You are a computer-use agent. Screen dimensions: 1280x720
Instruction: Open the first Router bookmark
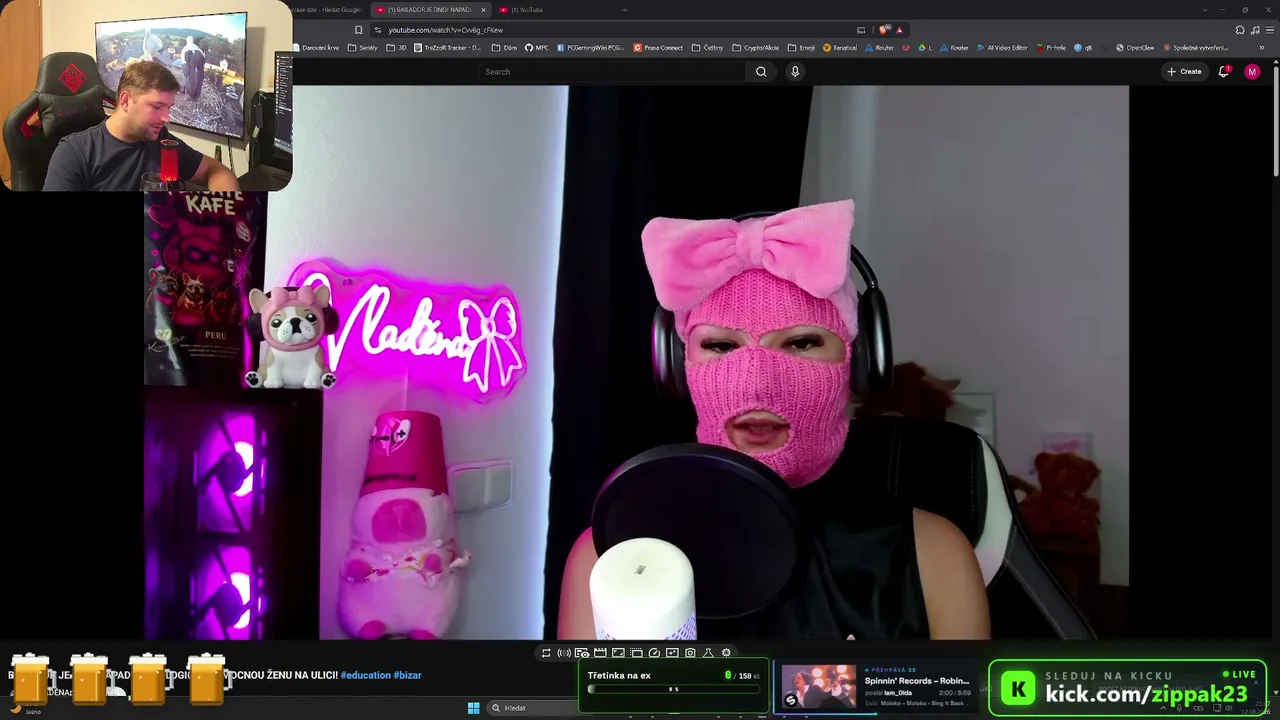point(880,48)
